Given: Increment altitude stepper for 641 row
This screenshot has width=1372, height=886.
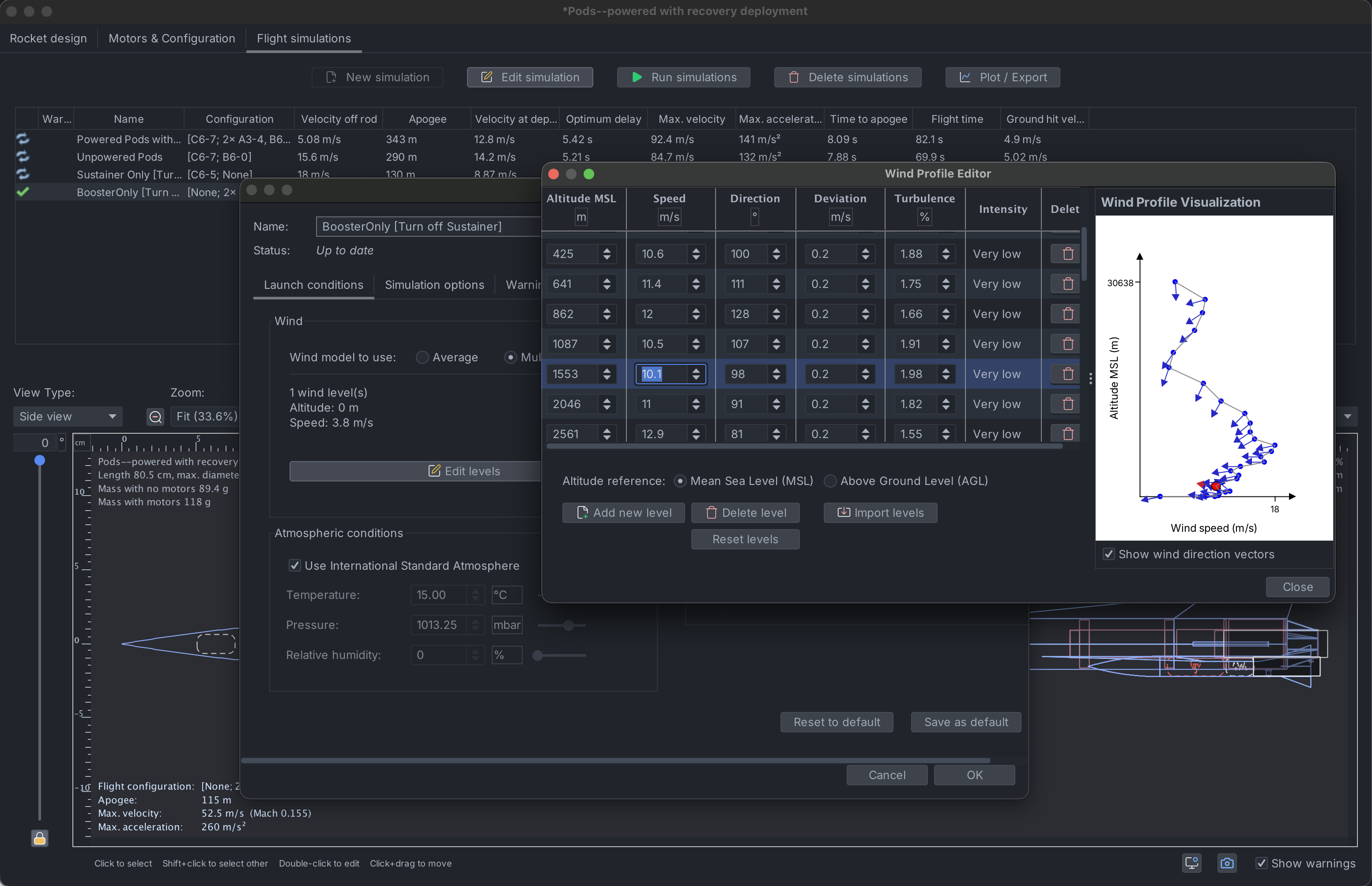Looking at the screenshot, I should 607,280.
